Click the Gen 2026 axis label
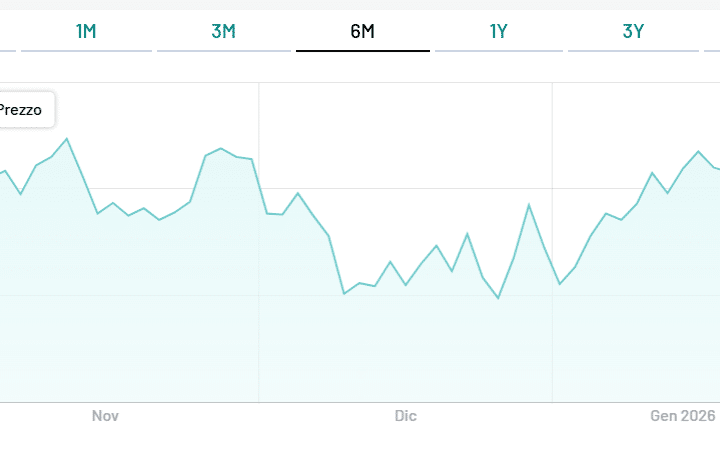720x453 pixels. [x=684, y=415]
